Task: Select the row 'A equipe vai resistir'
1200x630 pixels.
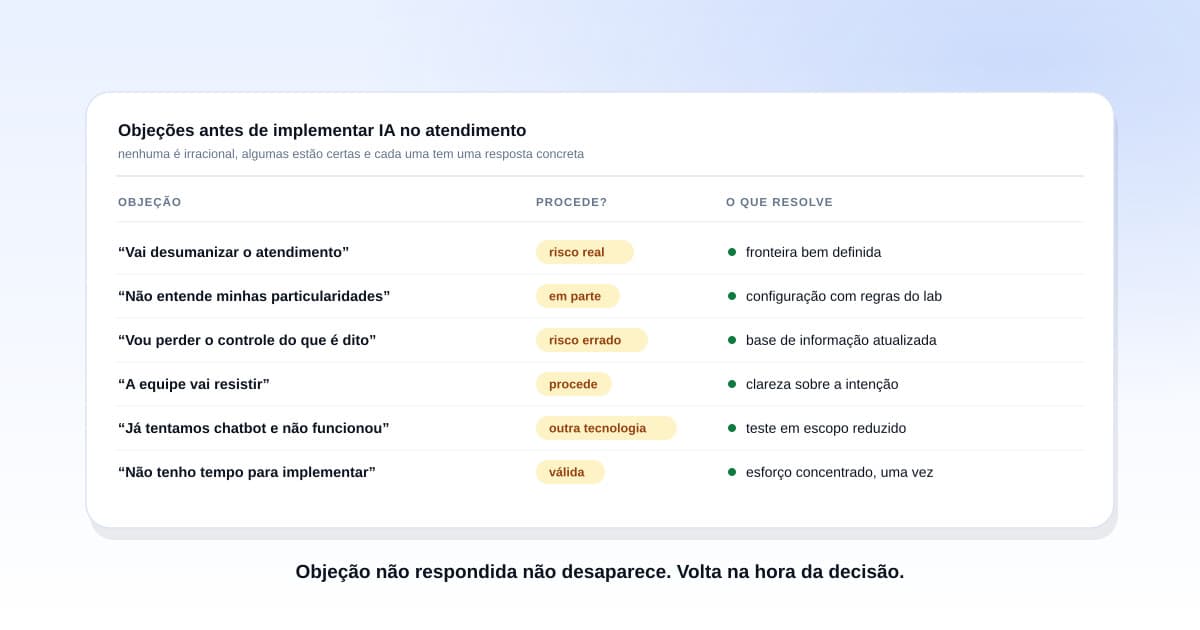Action: (600, 384)
